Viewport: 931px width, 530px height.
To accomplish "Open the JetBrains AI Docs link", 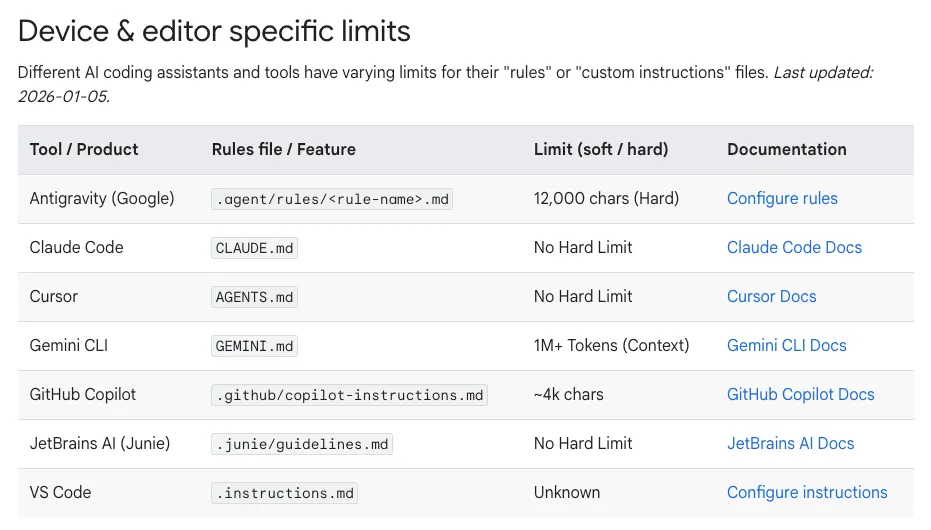I will point(790,443).
